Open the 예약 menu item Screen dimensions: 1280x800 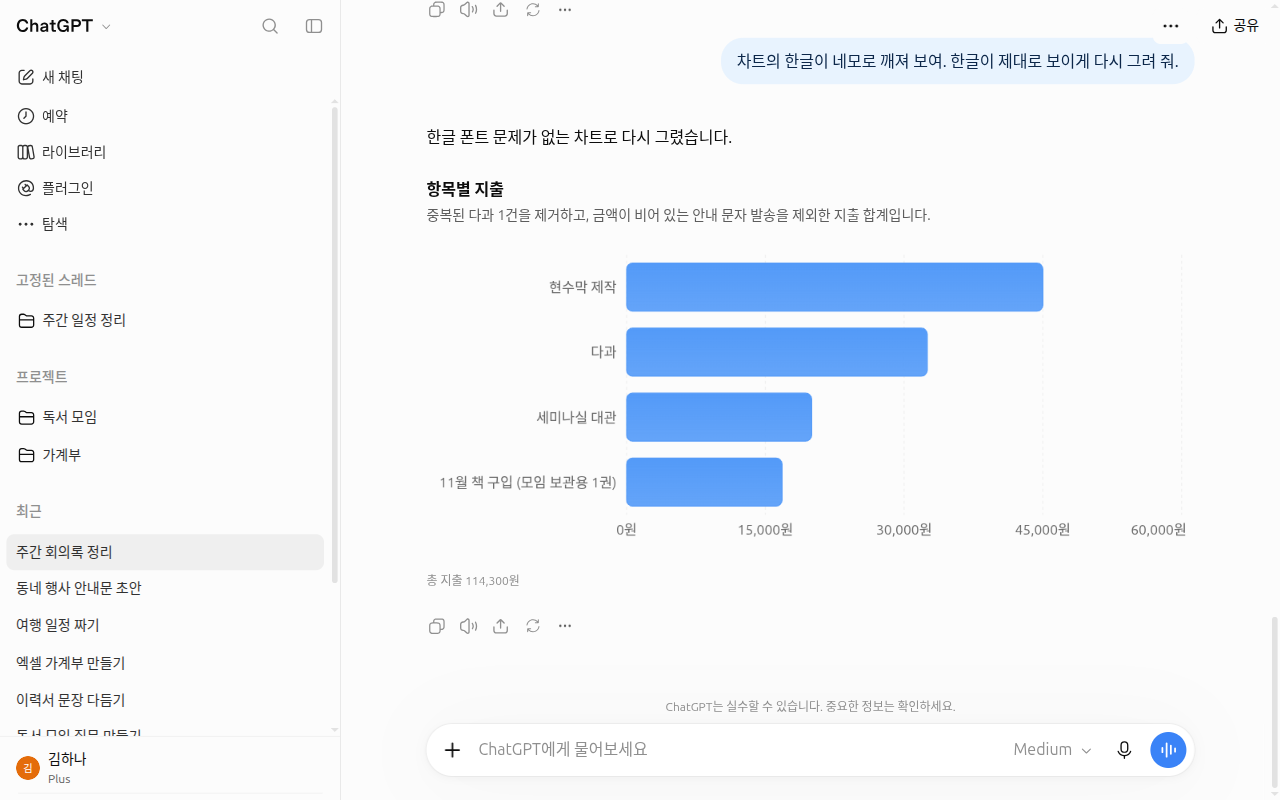[x=165, y=116]
